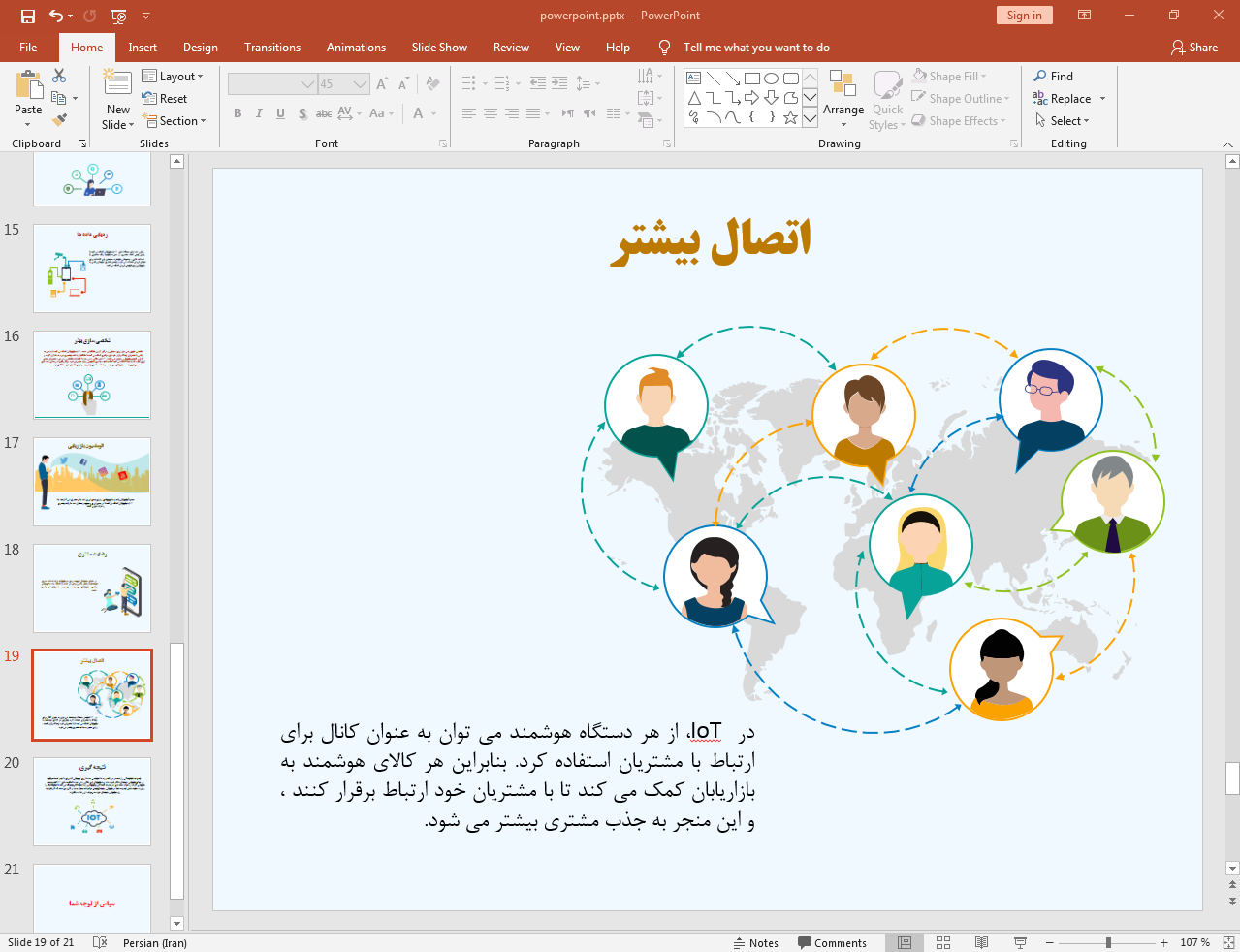Click the Find magnifier icon

pyautogui.click(x=1040, y=76)
